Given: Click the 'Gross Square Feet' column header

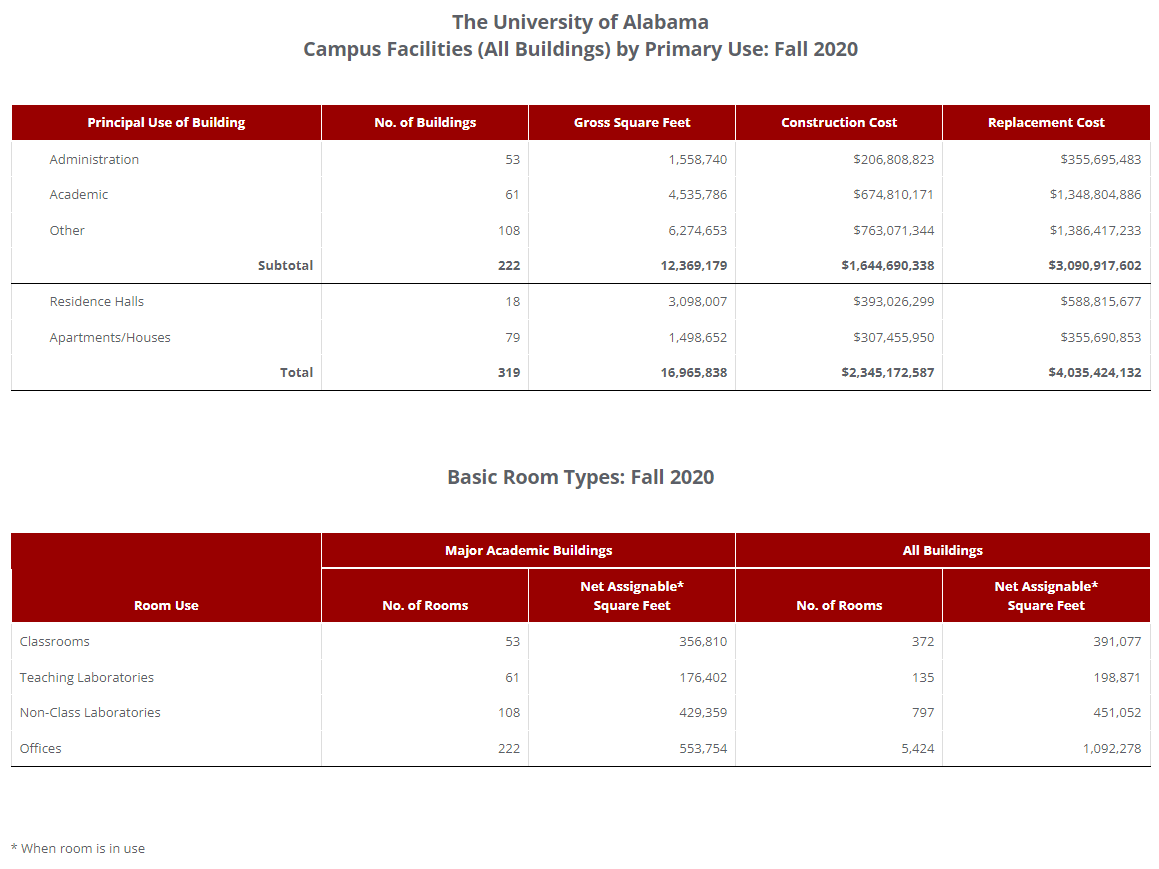Looking at the screenshot, I should point(632,123).
